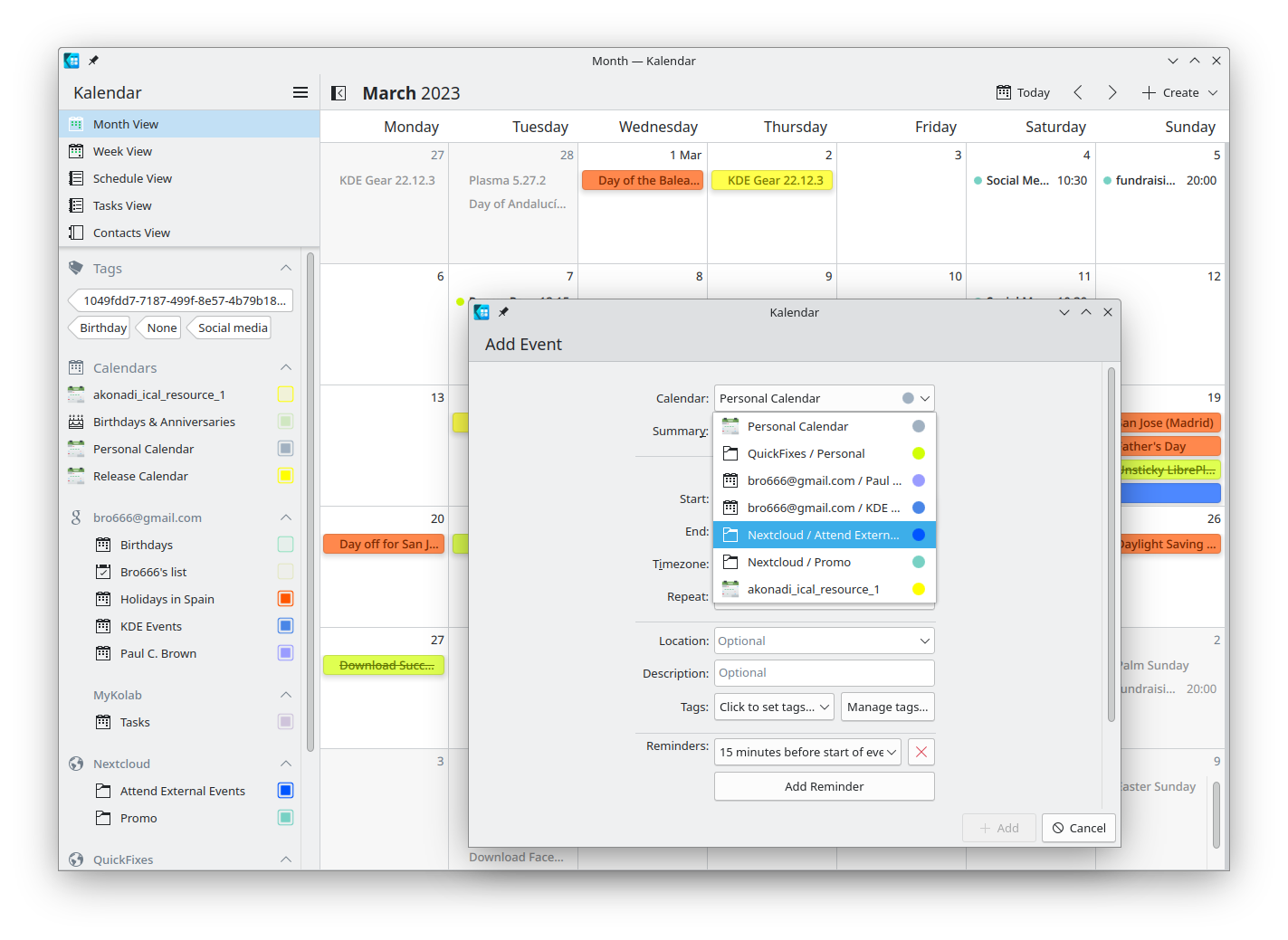
Task: Go to next month with right arrow
Action: click(1112, 92)
